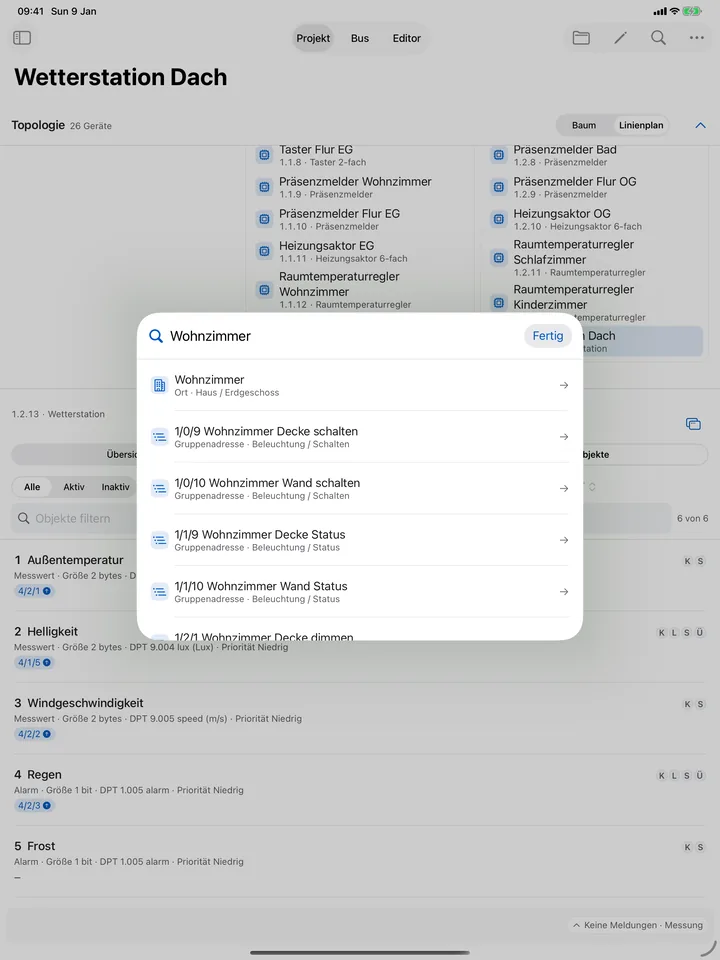The width and height of the screenshot is (720, 960).
Task: Select device icon of Präsenzmelder Wohnzimmer
Action: (x=264, y=187)
